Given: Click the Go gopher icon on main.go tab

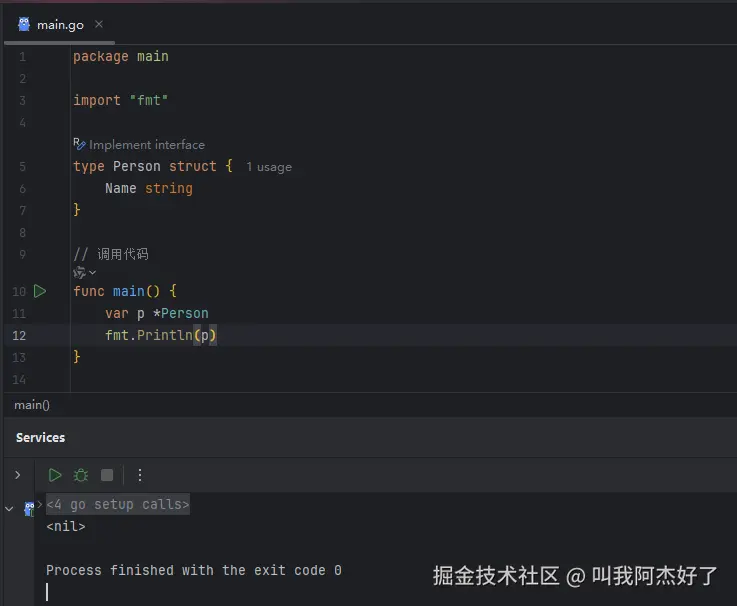Looking at the screenshot, I should pyautogui.click(x=24, y=24).
